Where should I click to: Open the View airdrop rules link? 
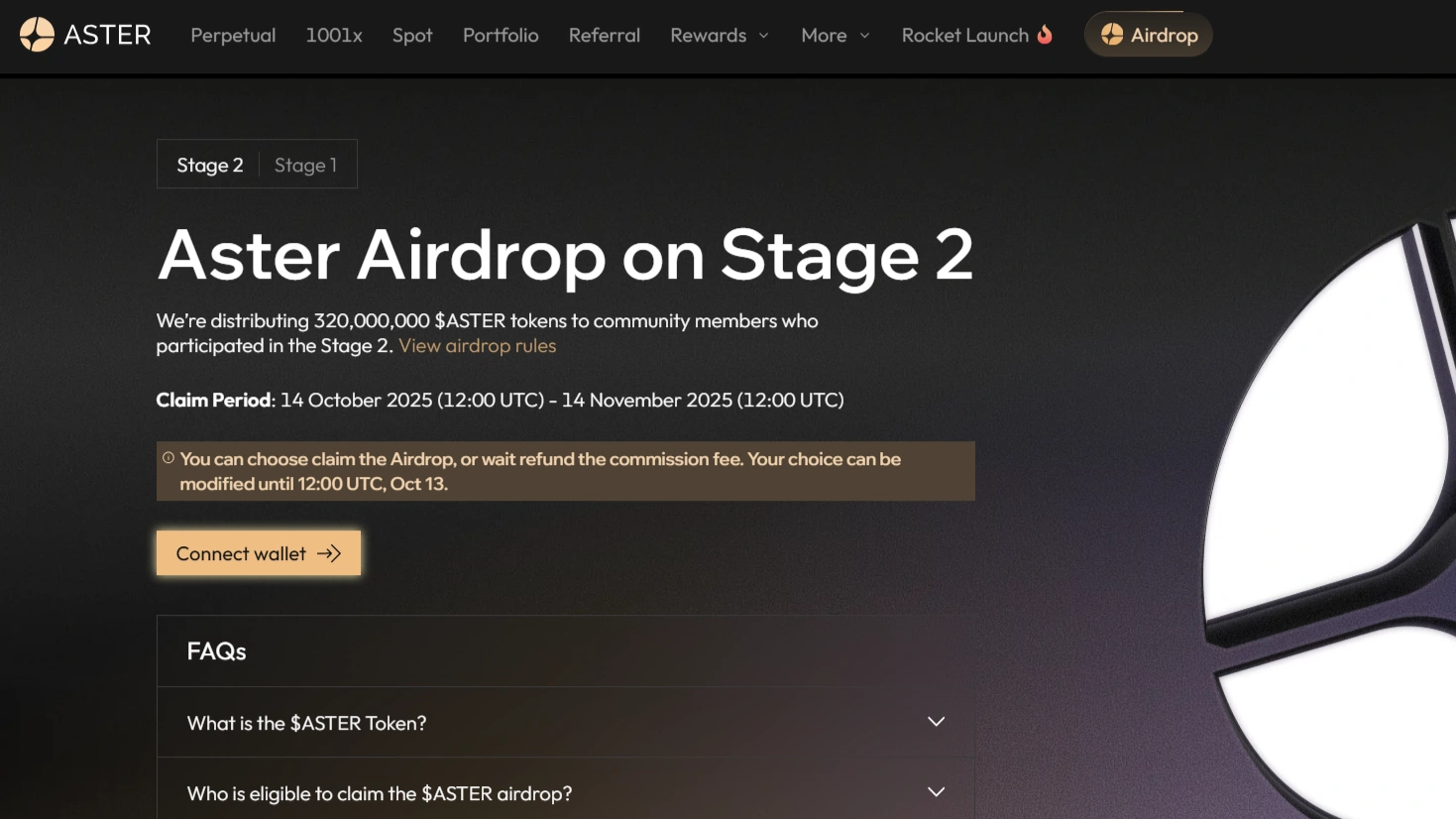(x=477, y=345)
